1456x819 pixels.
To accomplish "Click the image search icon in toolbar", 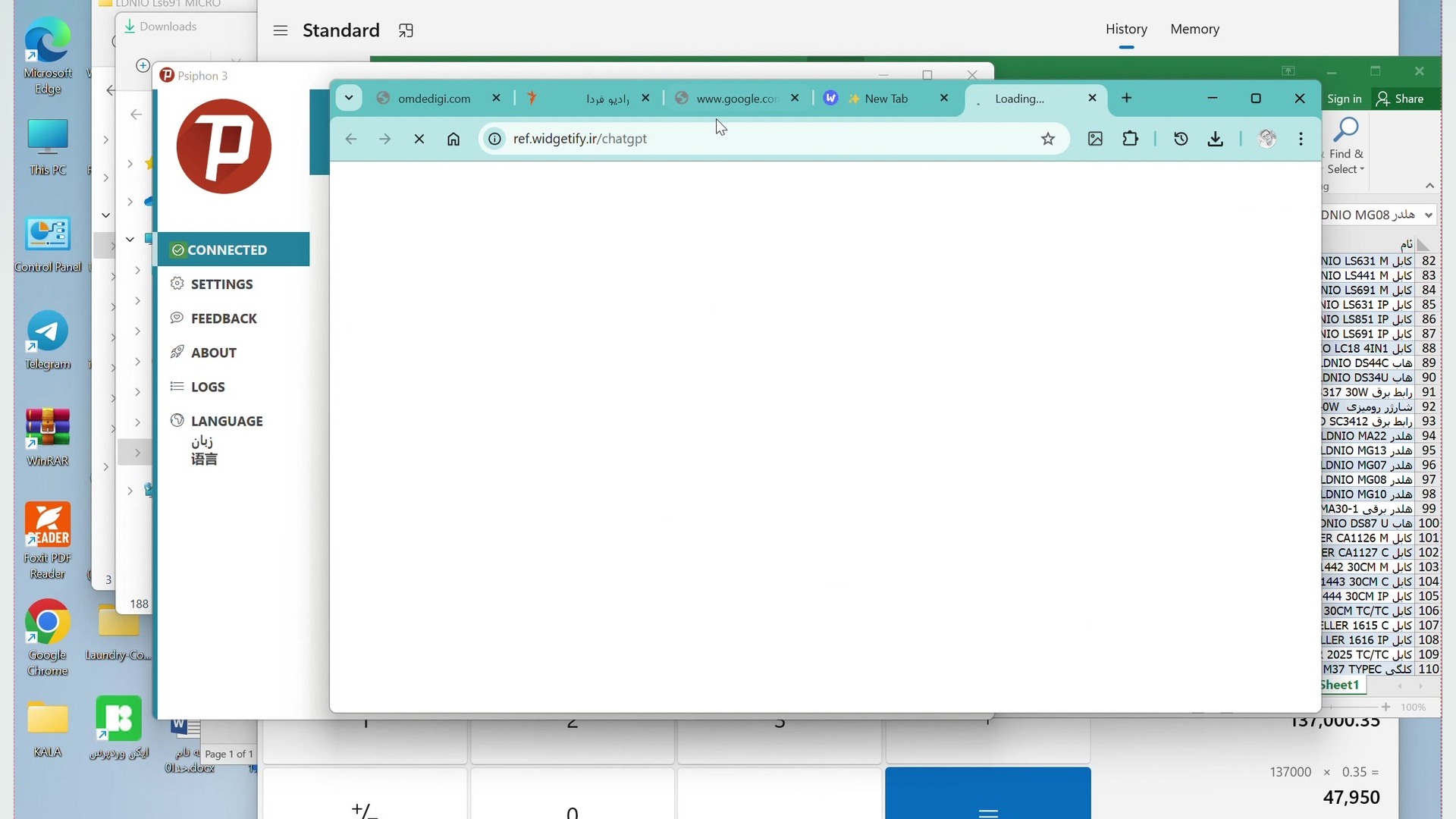I will tap(1095, 139).
